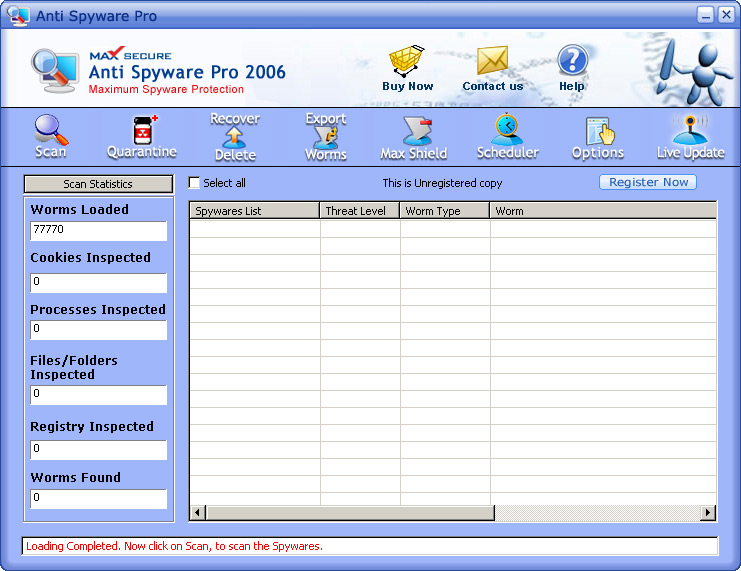Screen dimensions: 741x571
Task: Click the Worms Loaded value field
Action: click(x=99, y=231)
